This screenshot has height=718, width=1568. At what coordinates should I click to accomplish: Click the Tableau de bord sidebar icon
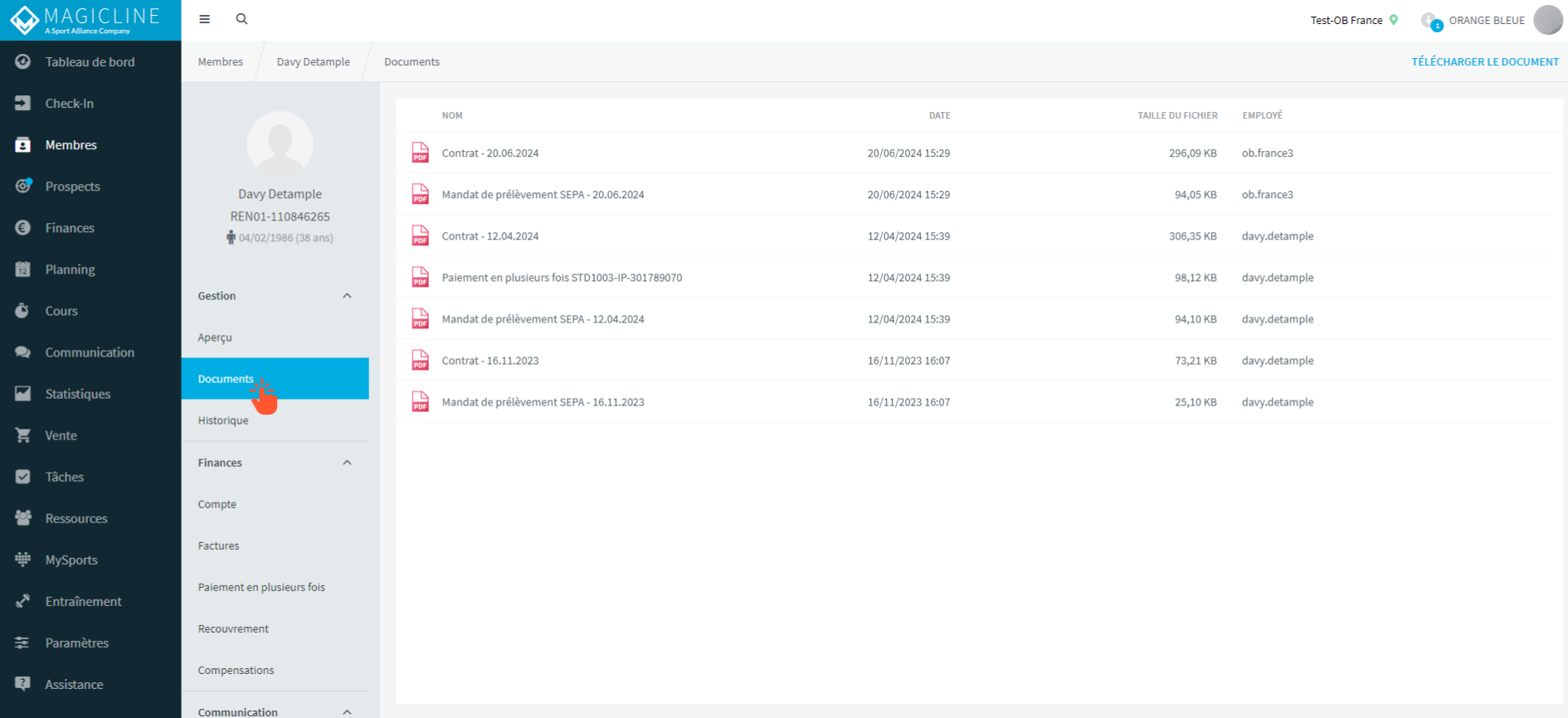[x=22, y=61]
